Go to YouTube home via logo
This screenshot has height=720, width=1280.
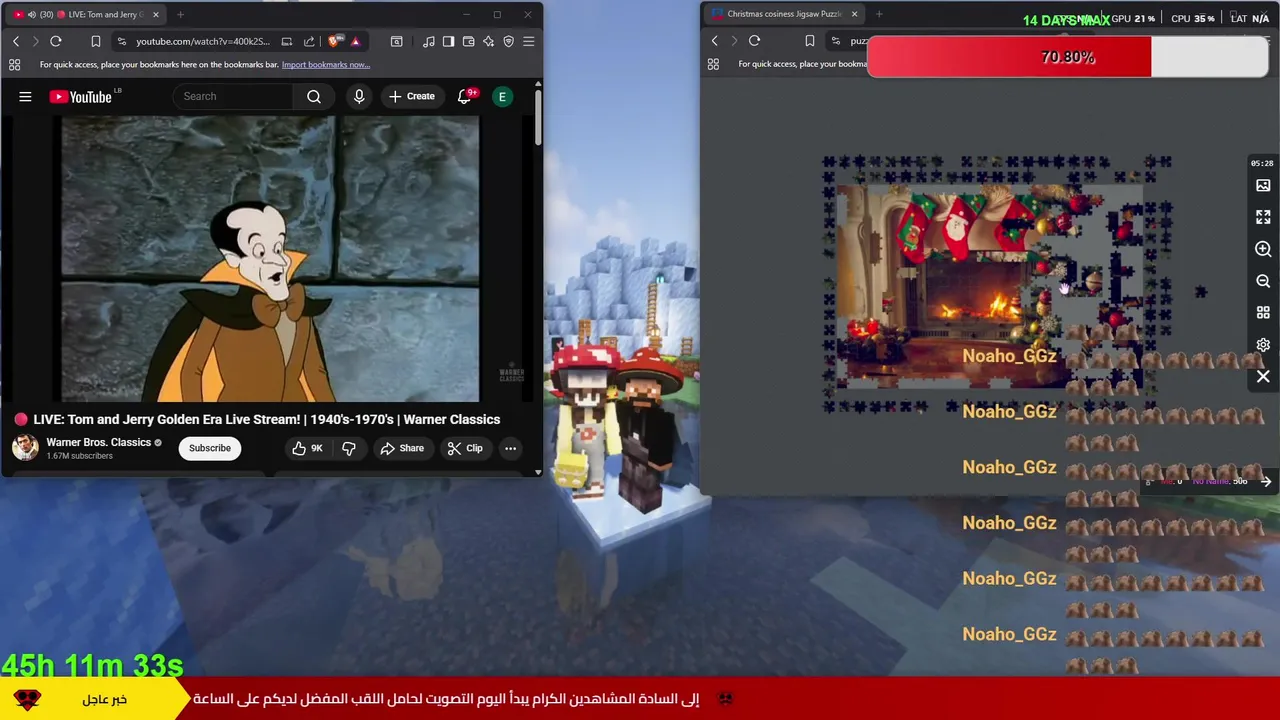pos(82,96)
